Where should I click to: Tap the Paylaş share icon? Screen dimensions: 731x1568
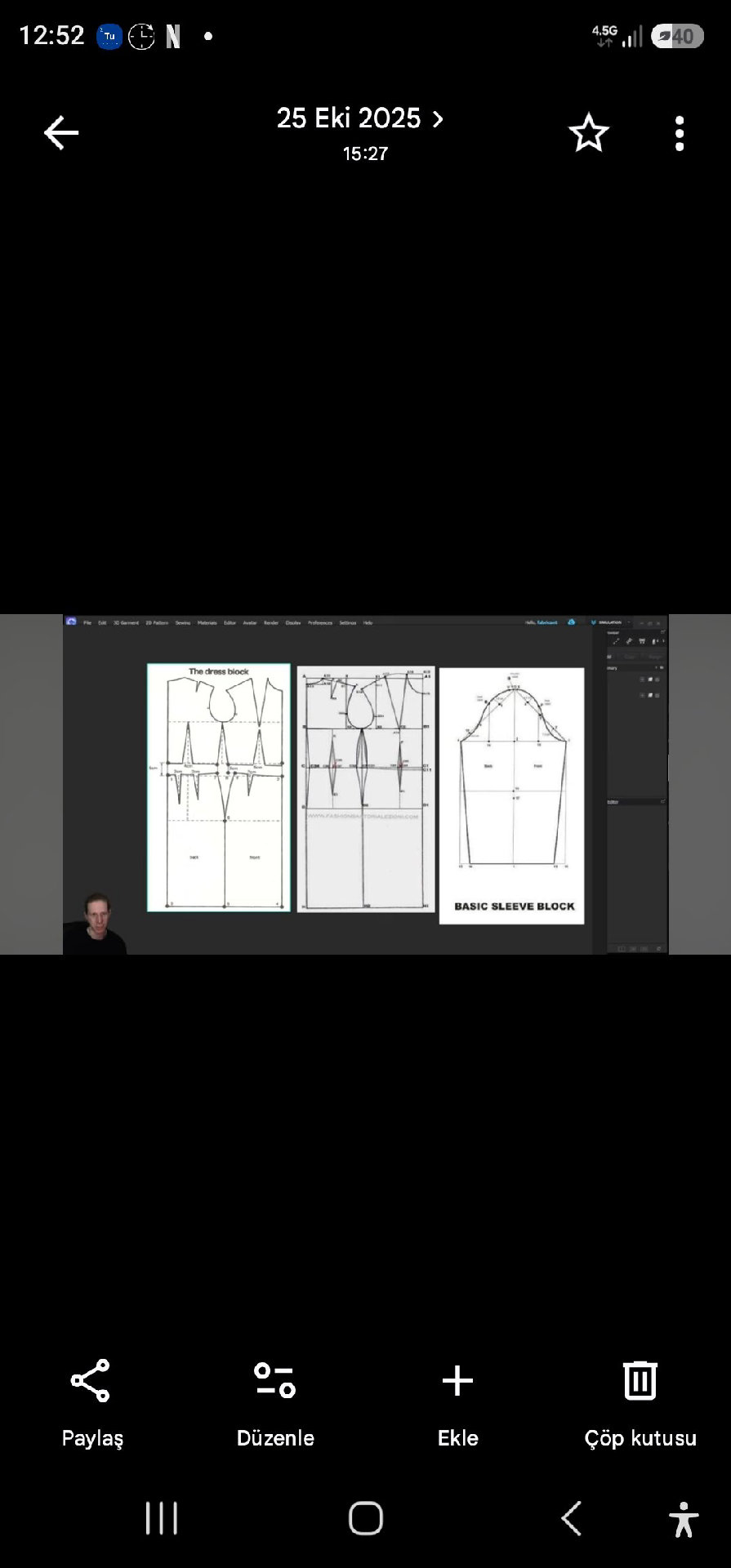click(91, 1381)
